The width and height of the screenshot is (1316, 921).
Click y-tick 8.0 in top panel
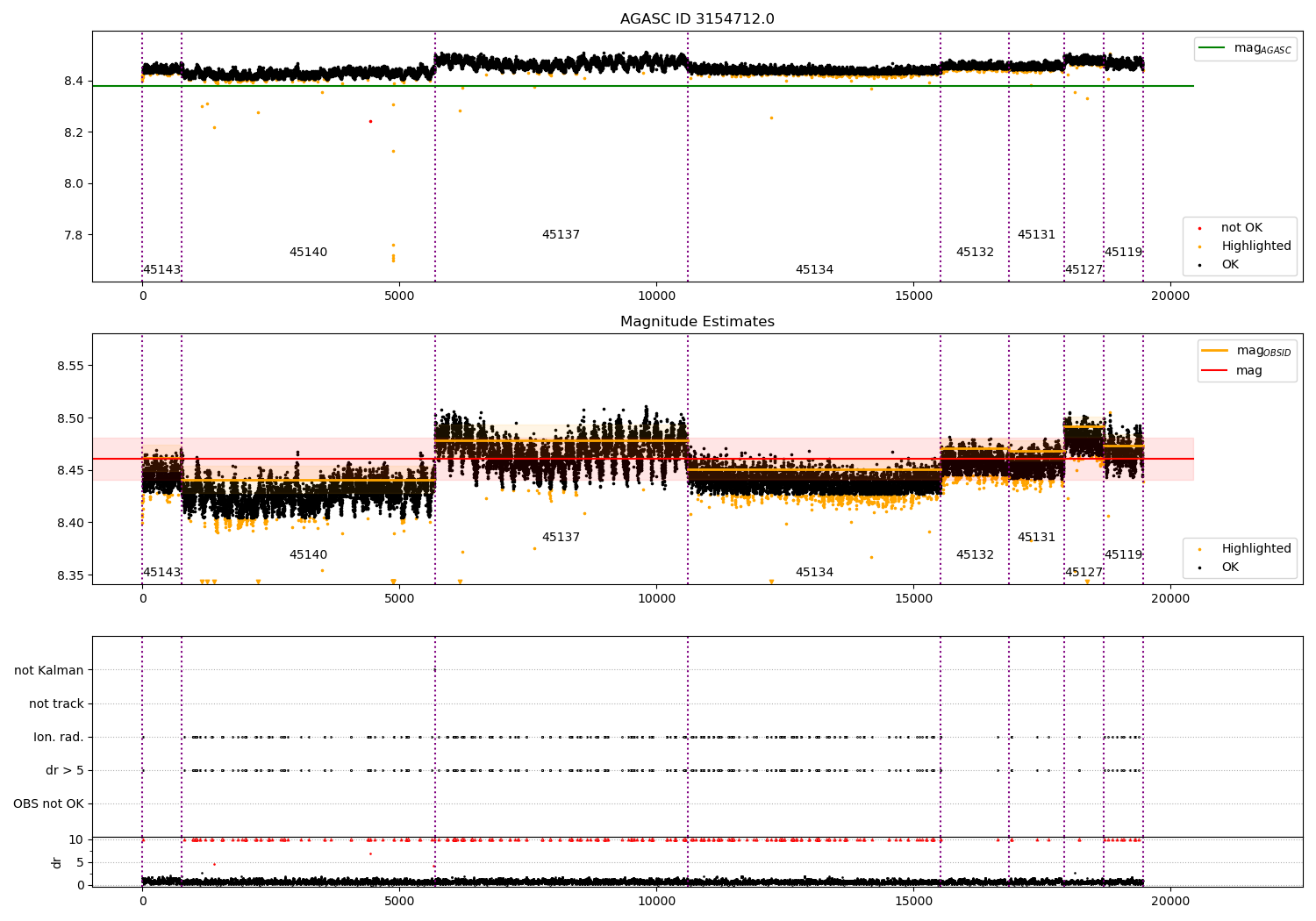pos(73,184)
